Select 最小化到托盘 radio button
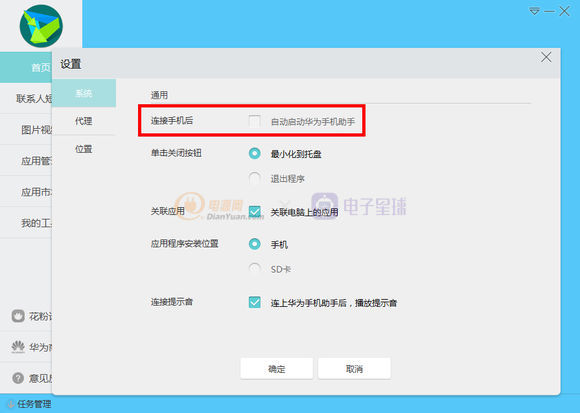The height and width of the screenshot is (413, 580). coord(254,153)
